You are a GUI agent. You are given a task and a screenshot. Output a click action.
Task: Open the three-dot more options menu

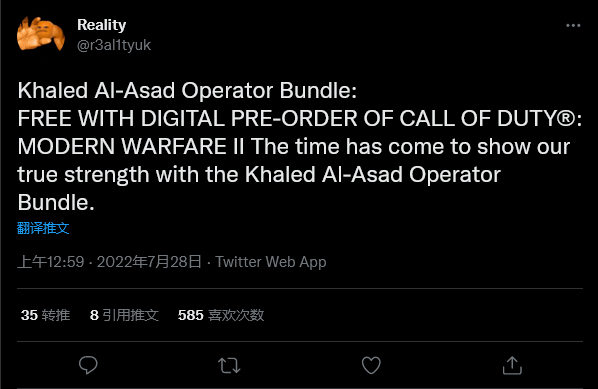click(x=573, y=26)
